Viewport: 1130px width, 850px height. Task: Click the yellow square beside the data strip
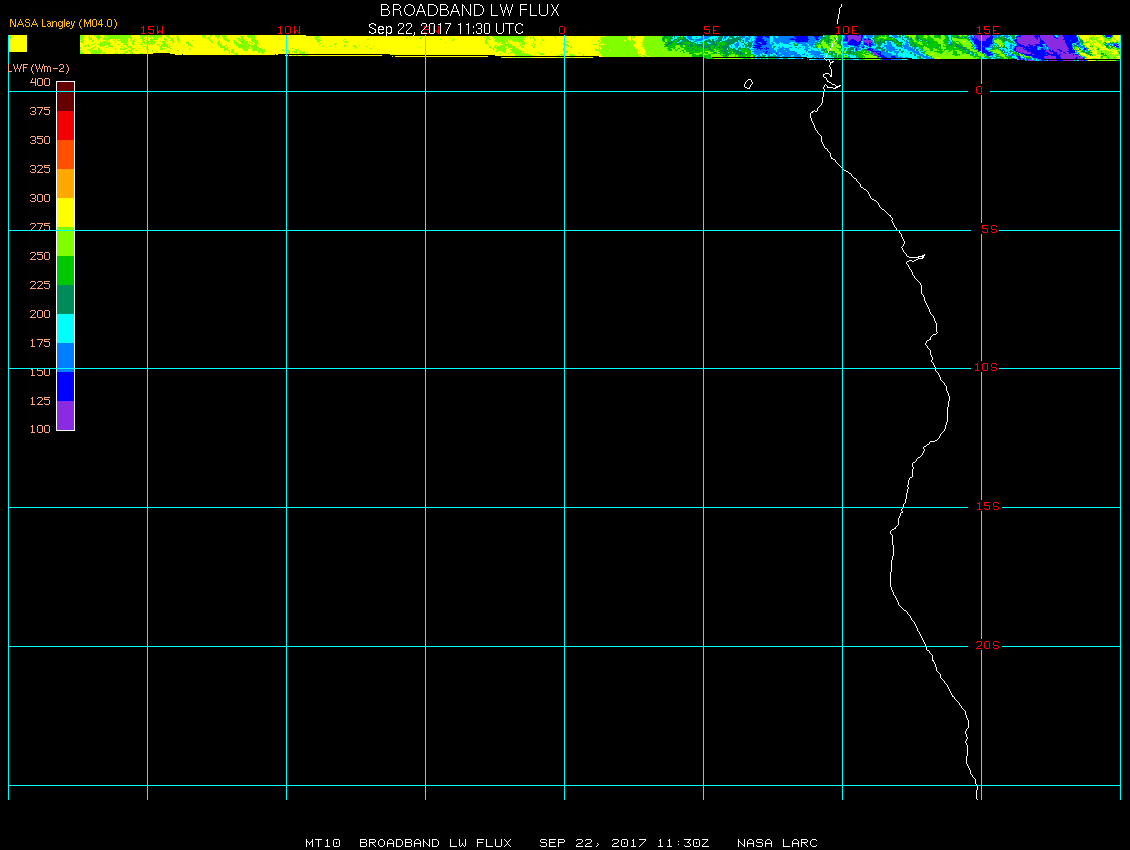tap(18, 43)
